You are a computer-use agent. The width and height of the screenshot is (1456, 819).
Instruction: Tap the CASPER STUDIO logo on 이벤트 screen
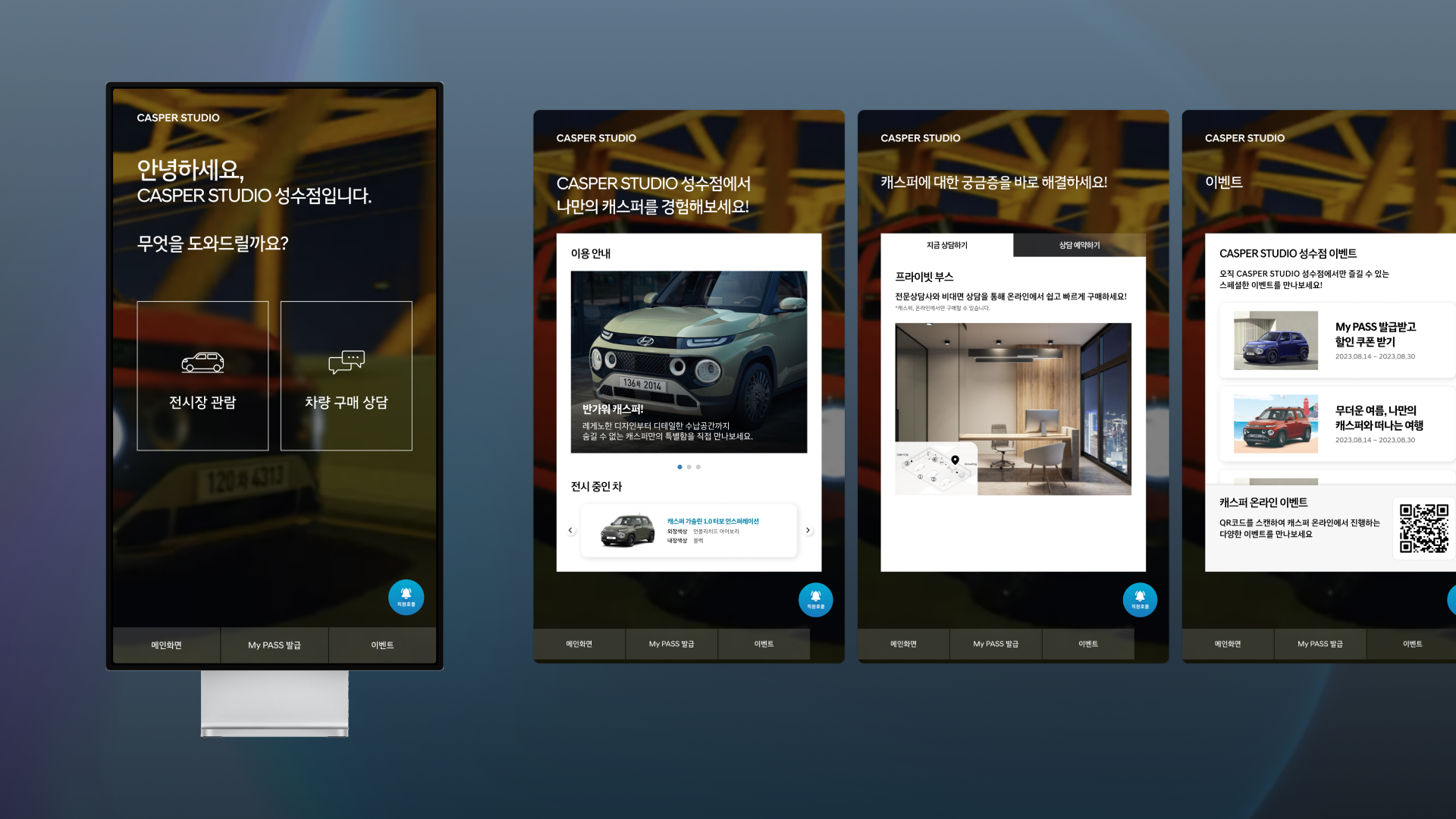tap(1244, 138)
